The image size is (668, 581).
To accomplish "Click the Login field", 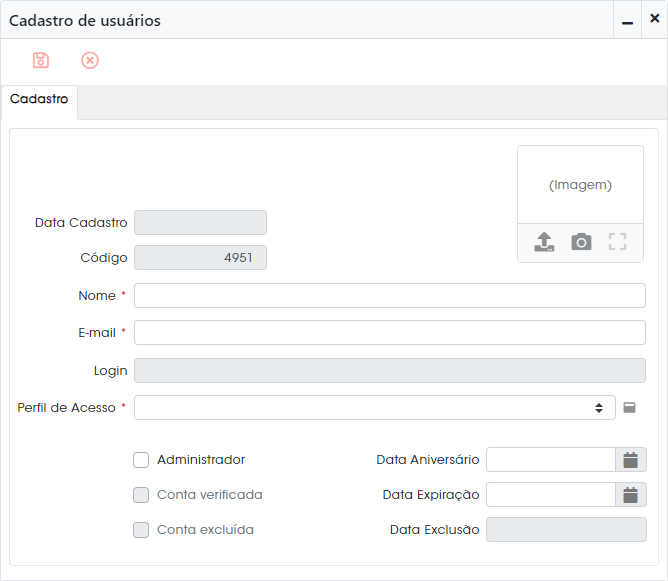I will pos(390,371).
